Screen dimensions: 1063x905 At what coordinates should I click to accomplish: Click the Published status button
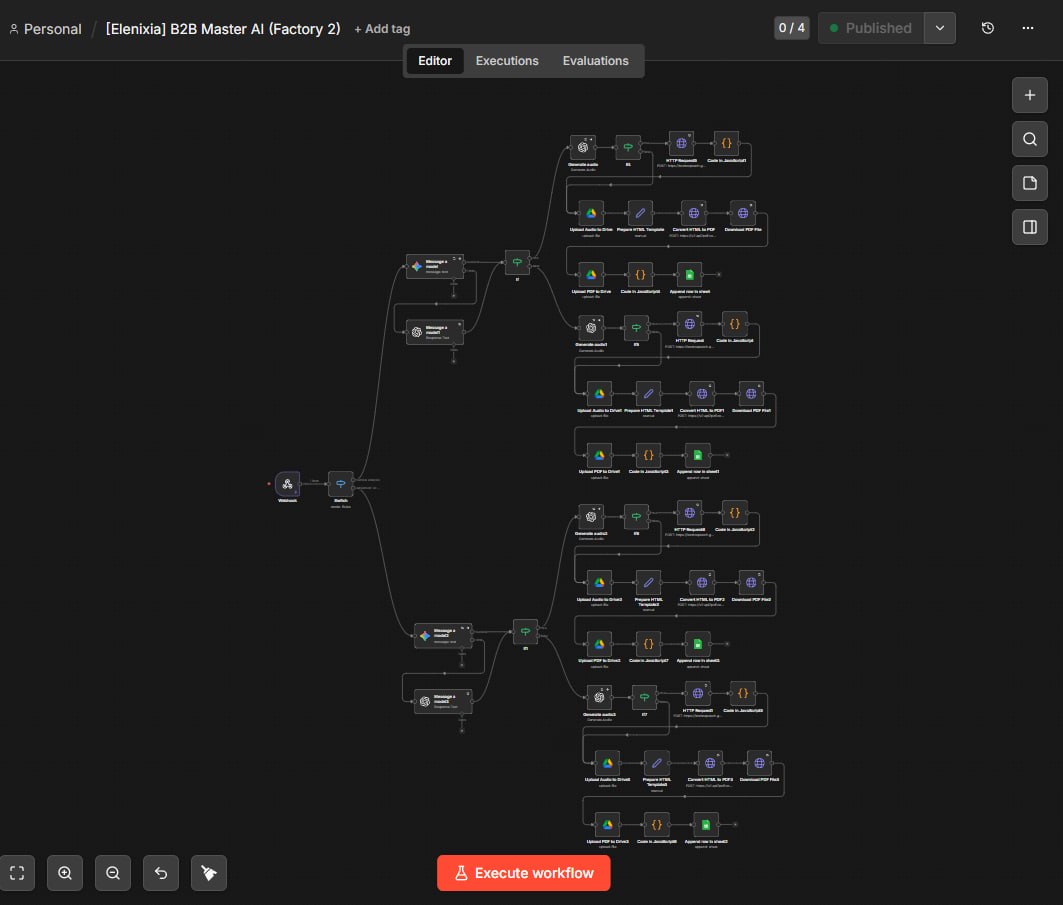871,28
